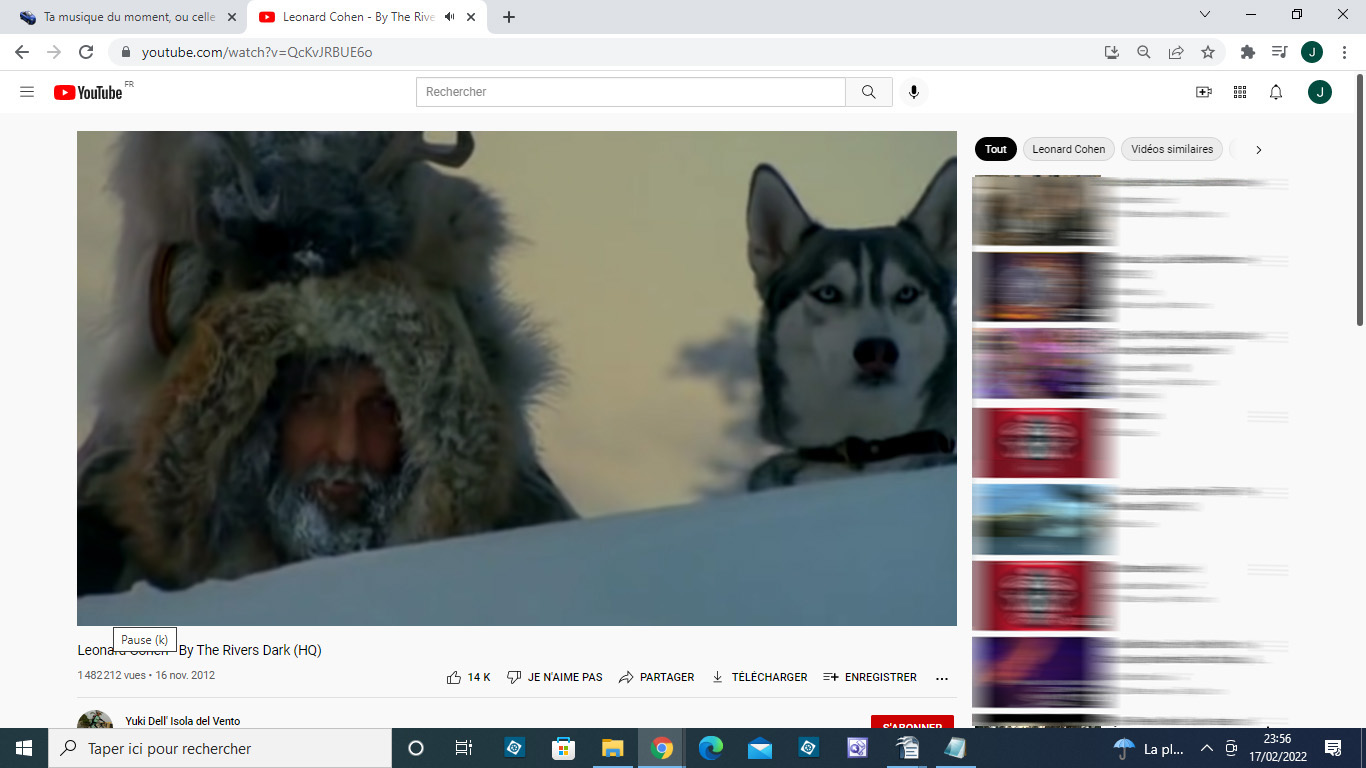Open a new browser tab
This screenshot has width=1366, height=768.
click(508, 17)
